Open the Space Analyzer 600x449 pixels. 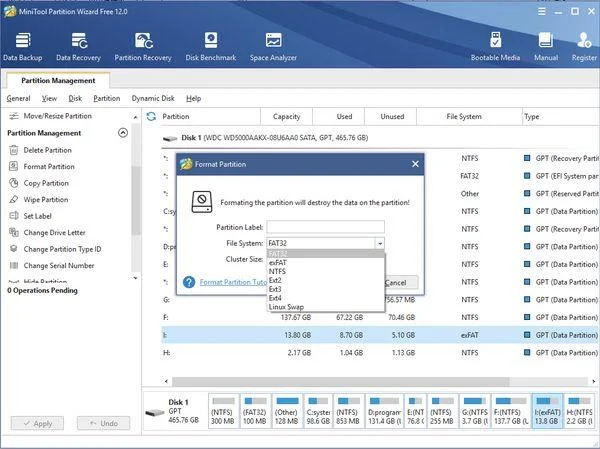coord(273,47)
